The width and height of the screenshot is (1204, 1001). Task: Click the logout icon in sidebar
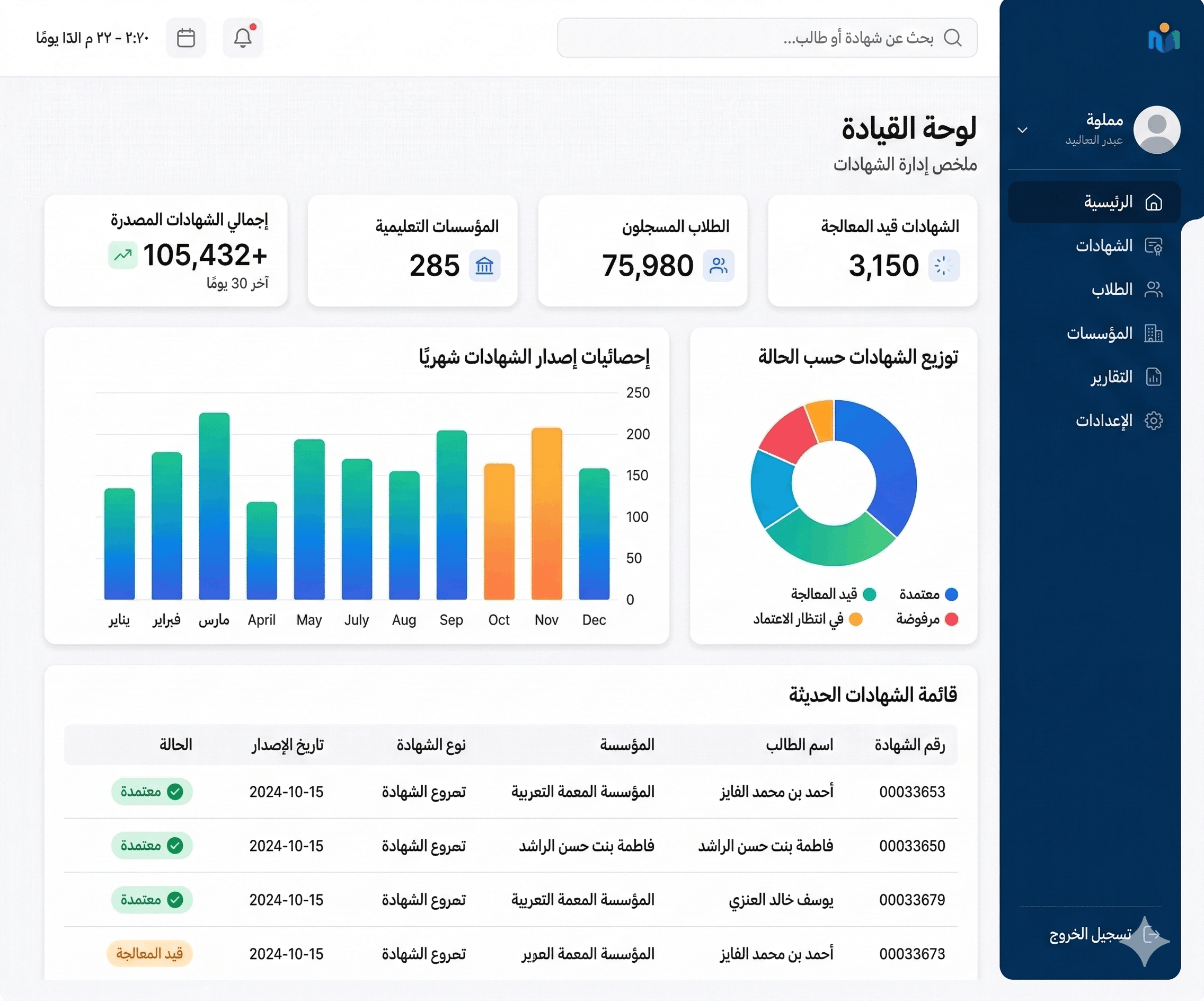click(x=1151, y=935)
